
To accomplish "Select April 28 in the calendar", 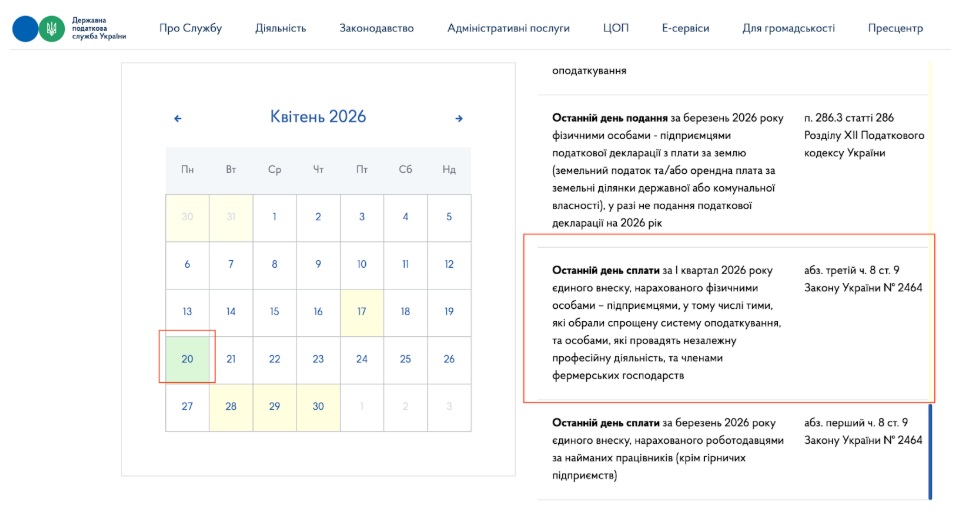I will pos(231,407).
